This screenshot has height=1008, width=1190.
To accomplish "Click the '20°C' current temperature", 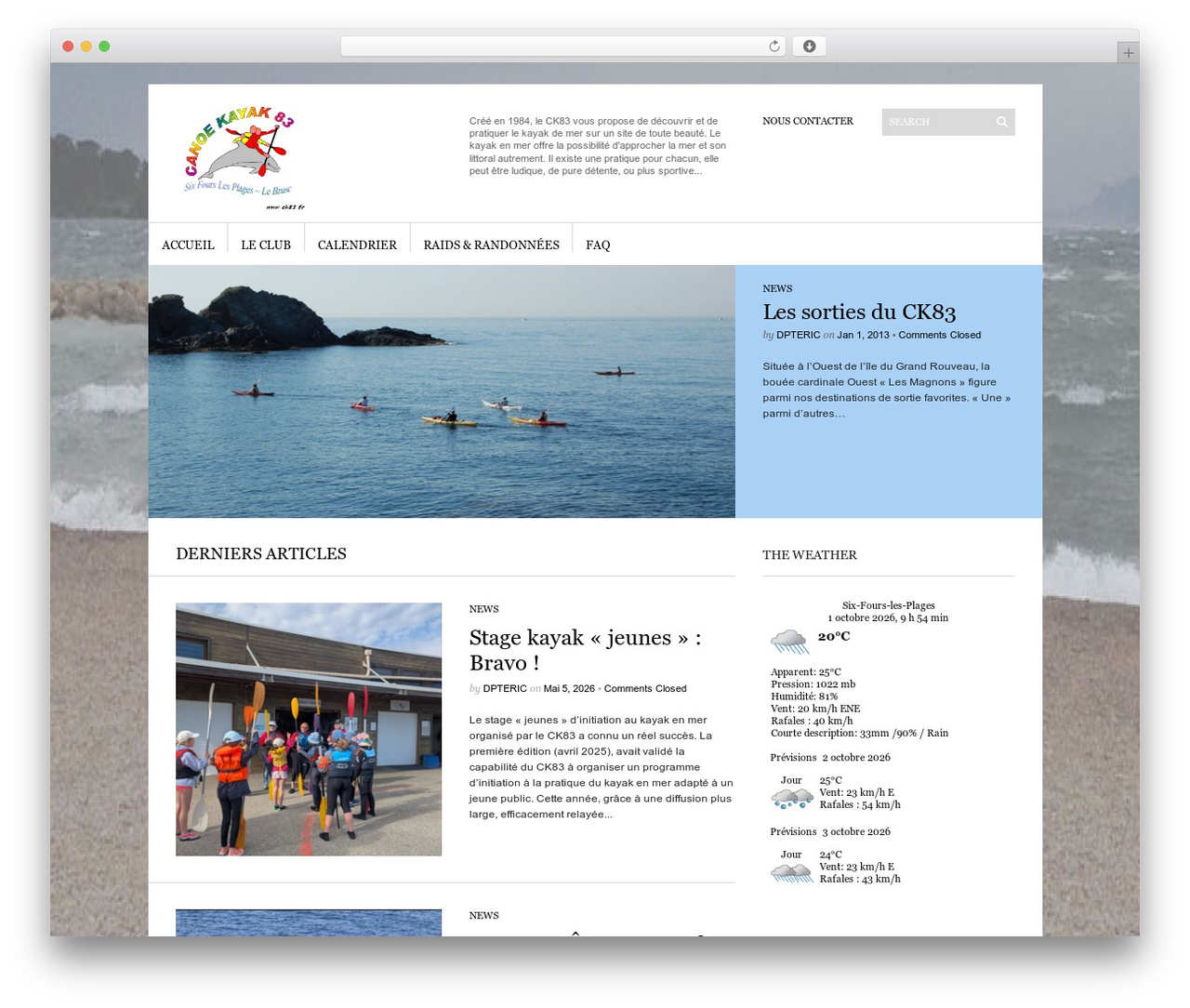I will pyautogui.click(x=834, y=636).
